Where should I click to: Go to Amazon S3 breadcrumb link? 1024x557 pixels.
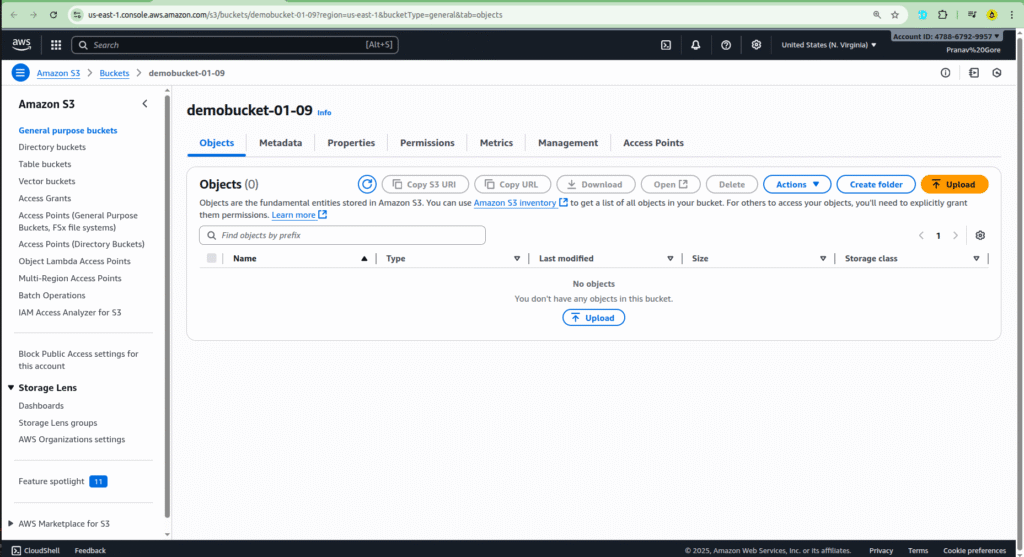pos(58,73)
